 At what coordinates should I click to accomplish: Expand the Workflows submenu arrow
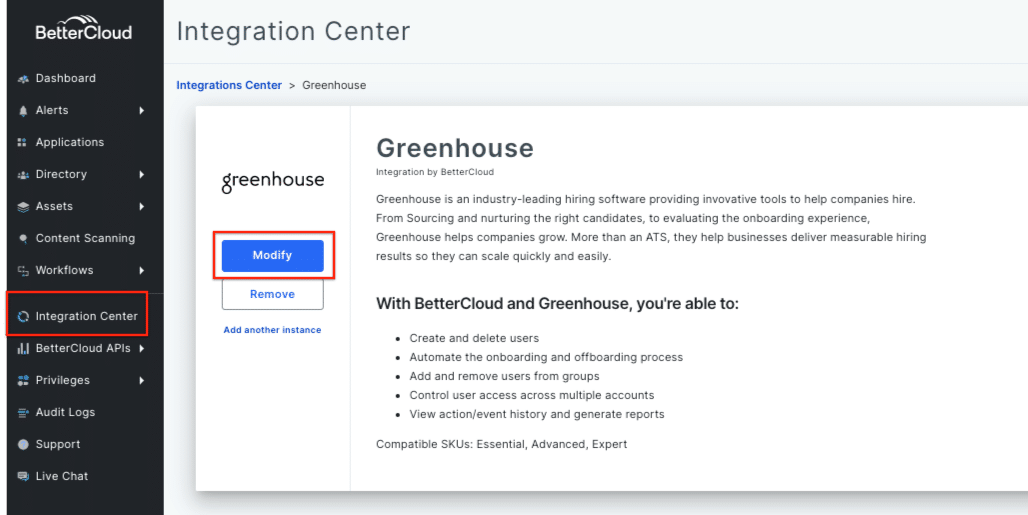(x=142, y=271)
